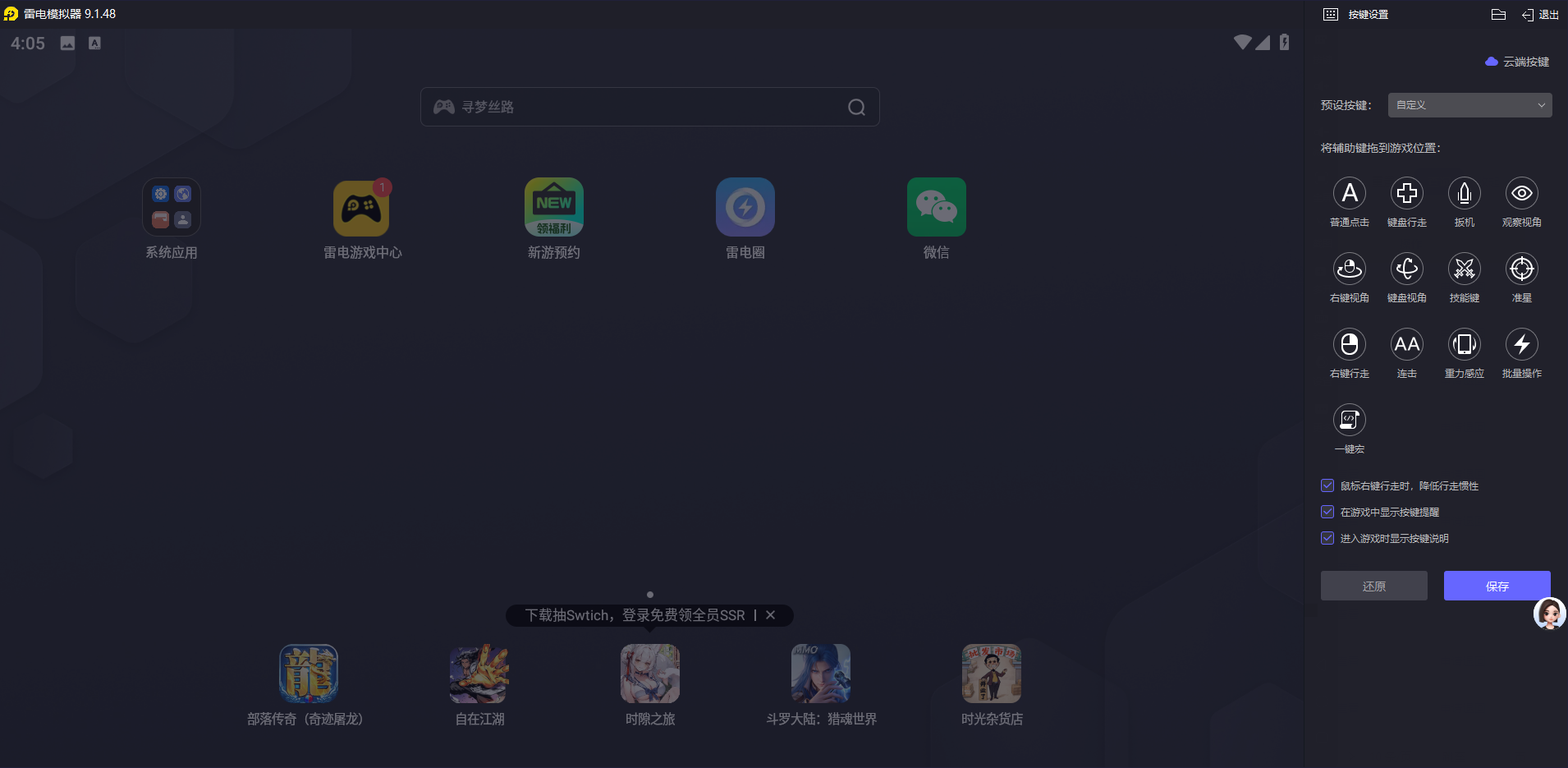Viewport: 1568px width, 768px height.
Task: Toggle 在游戏中显示按键提醒 checkbox
Action: pos(1327,512)
